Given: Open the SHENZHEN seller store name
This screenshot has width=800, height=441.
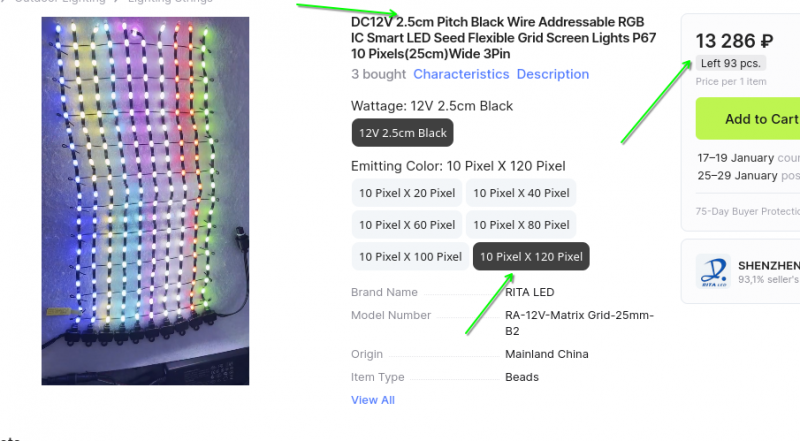Looking at the screenshot, I should [x=768, y=265].
